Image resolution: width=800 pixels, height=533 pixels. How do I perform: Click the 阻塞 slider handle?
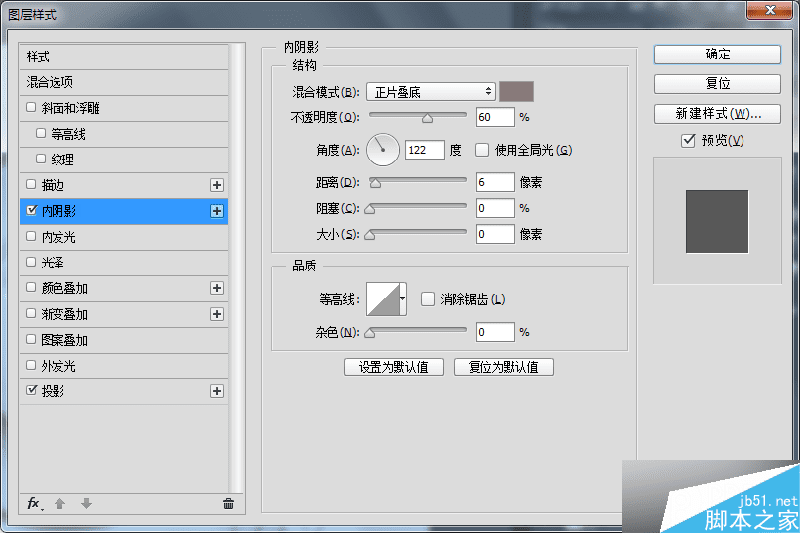point(370,209)
